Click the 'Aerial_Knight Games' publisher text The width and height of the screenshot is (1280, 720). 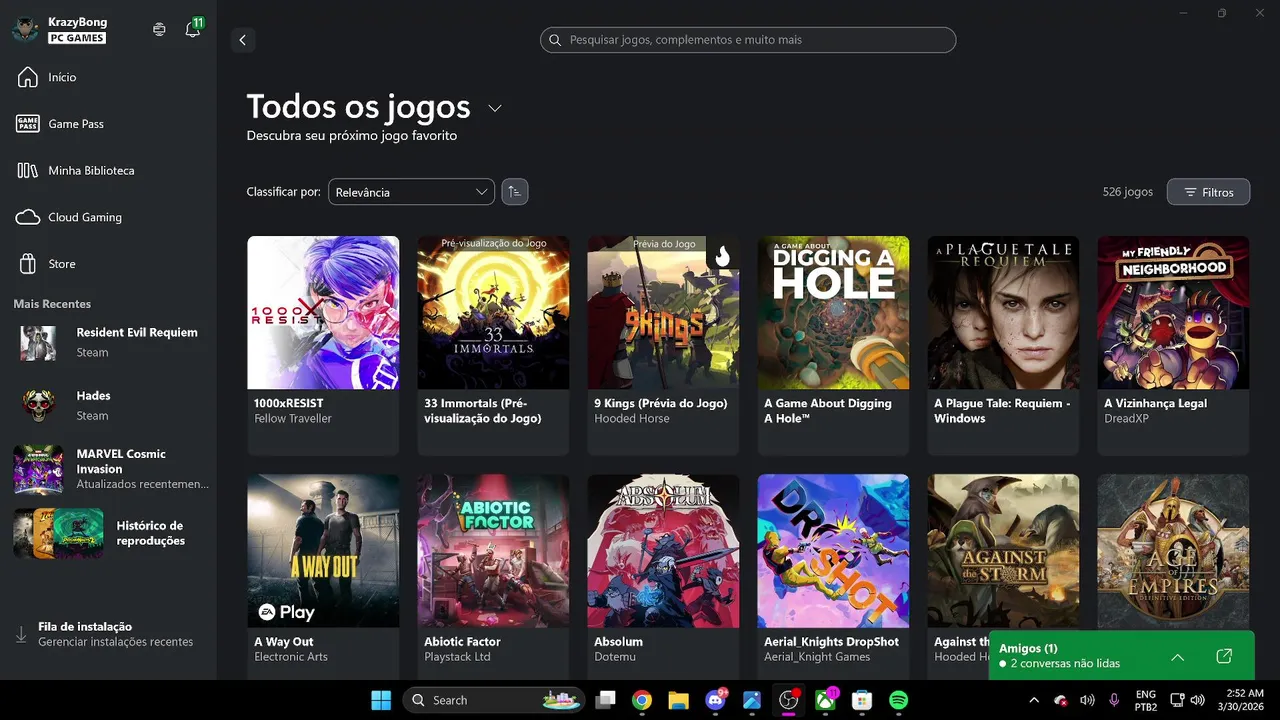817,657
